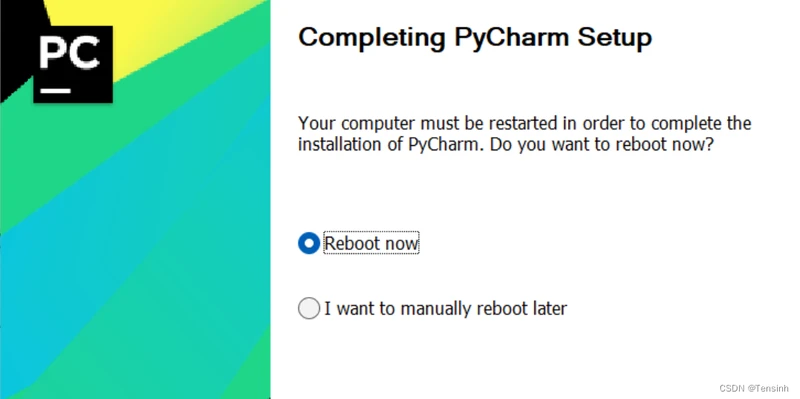Click the dotted focus box around Reboot now
800x399 pixels.
(371, 243)
